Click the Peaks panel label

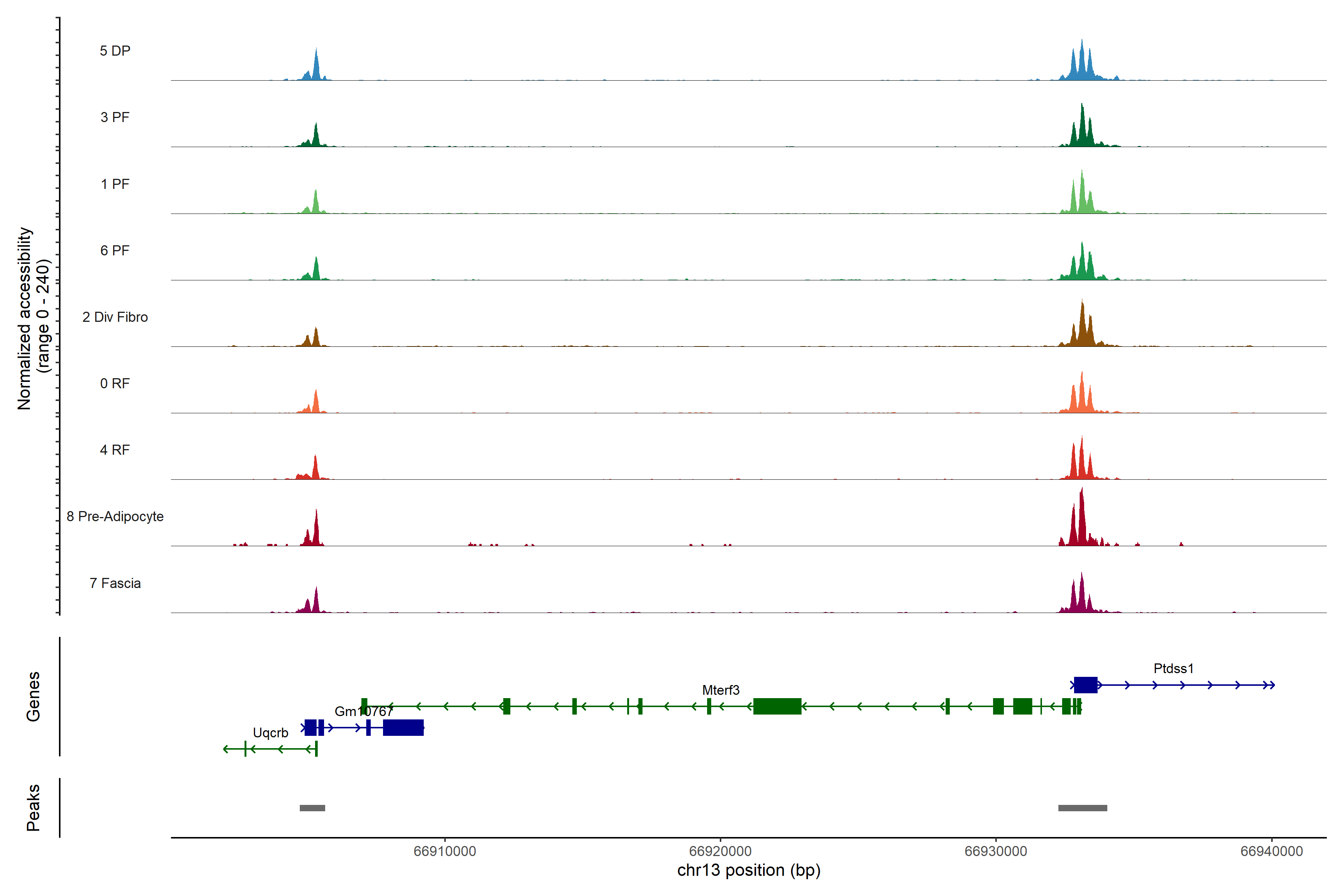point(33,808)
